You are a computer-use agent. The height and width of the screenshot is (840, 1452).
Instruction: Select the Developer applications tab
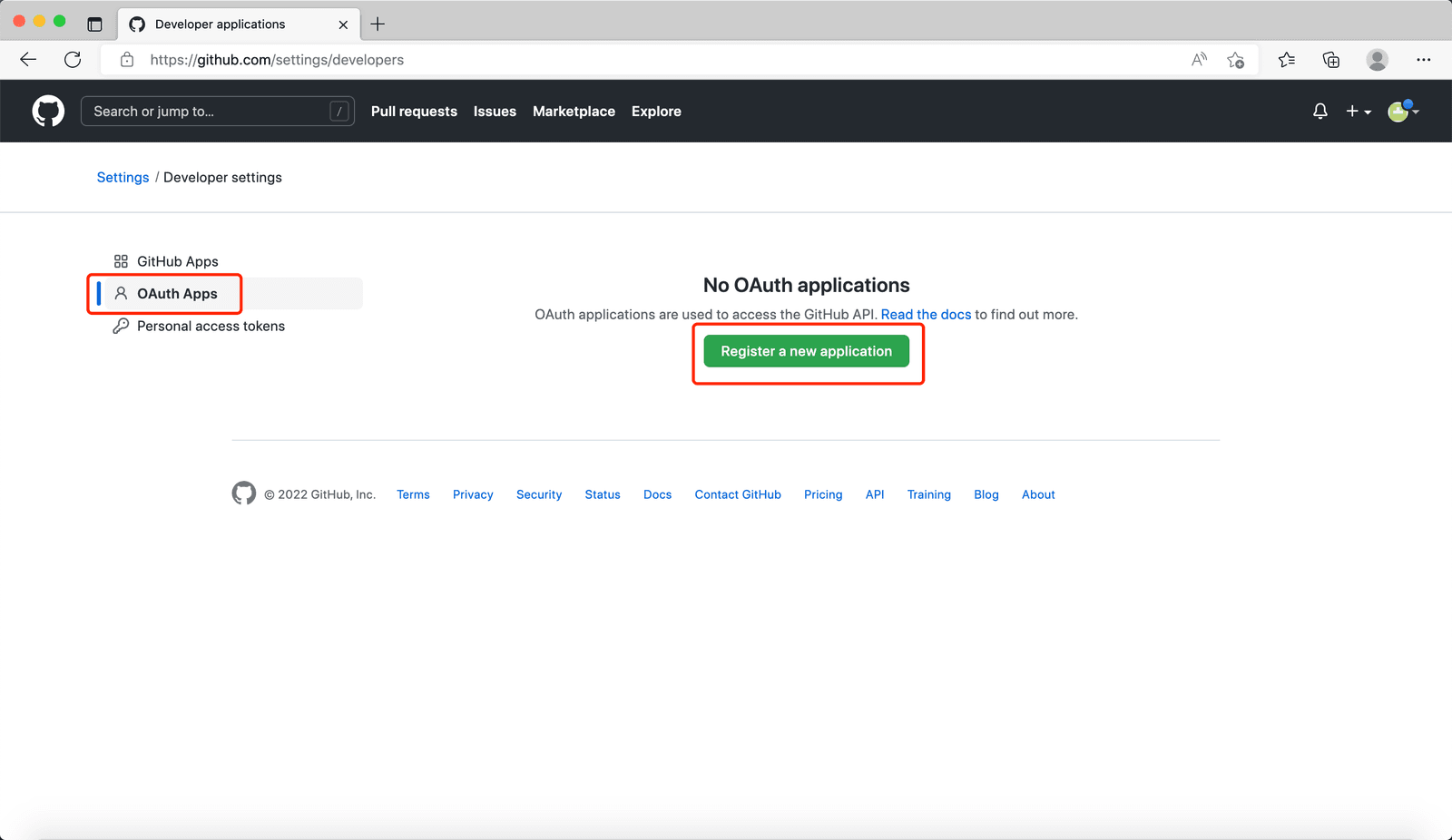239,24
